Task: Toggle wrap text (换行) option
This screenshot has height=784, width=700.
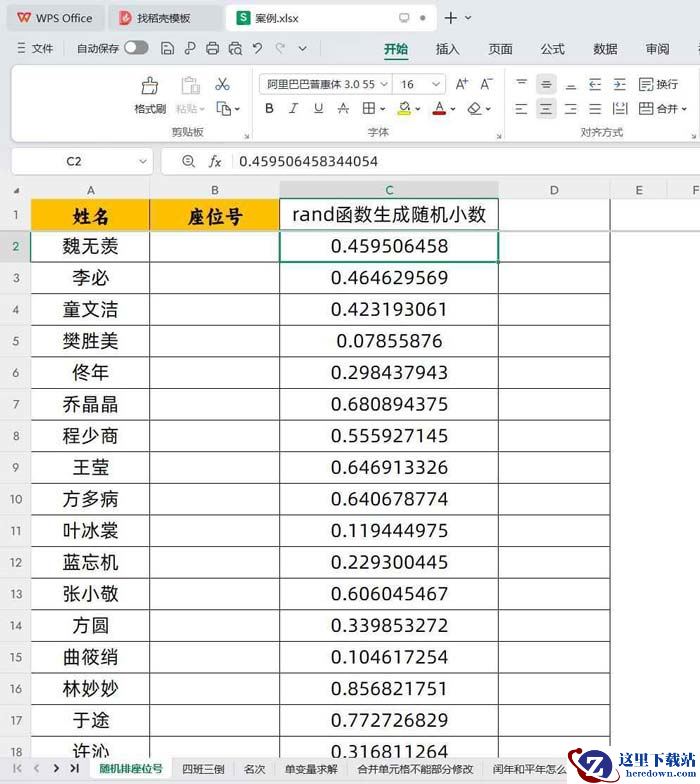Action: pyautogui.click(x=658, y=85)
